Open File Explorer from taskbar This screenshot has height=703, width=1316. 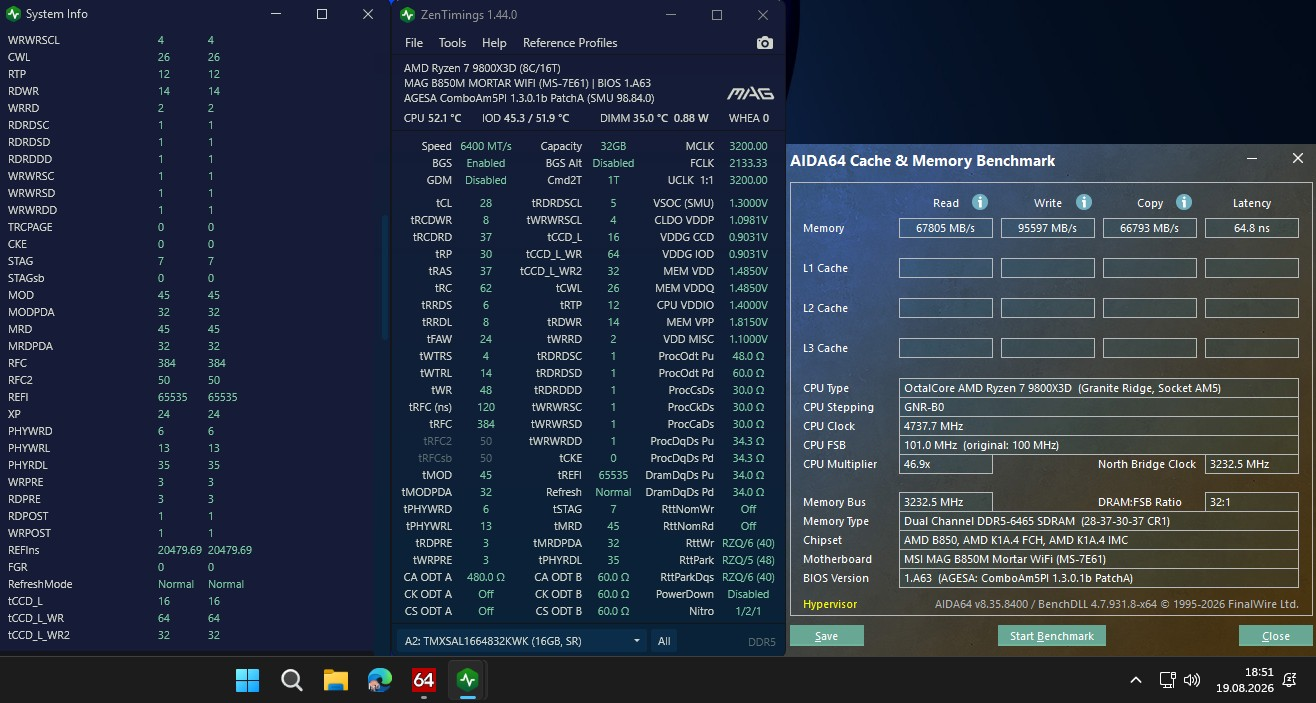[336, 680]
